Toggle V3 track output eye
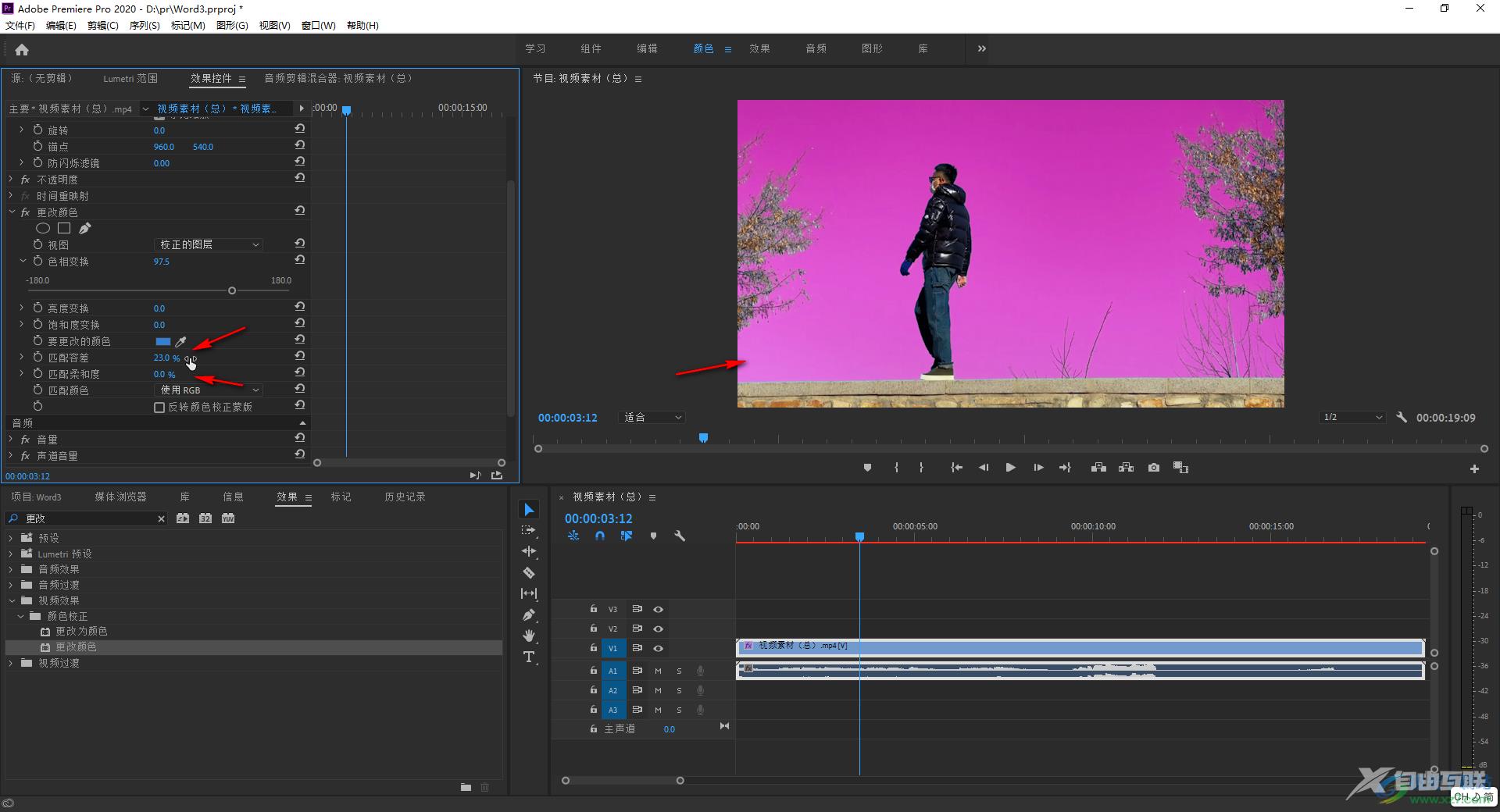1500x812 pixels. point(658,609)
